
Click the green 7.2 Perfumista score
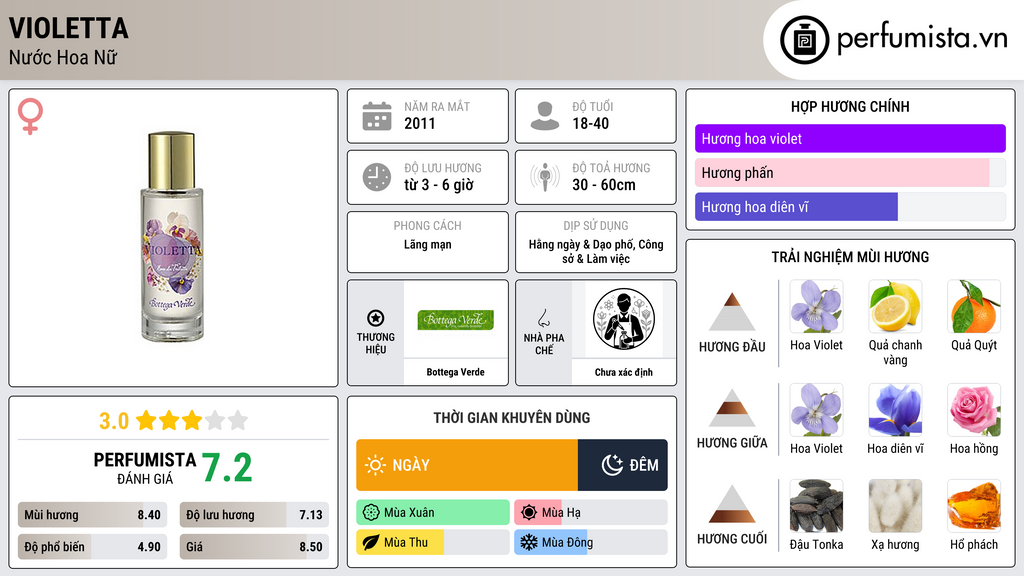coord(227,468)
